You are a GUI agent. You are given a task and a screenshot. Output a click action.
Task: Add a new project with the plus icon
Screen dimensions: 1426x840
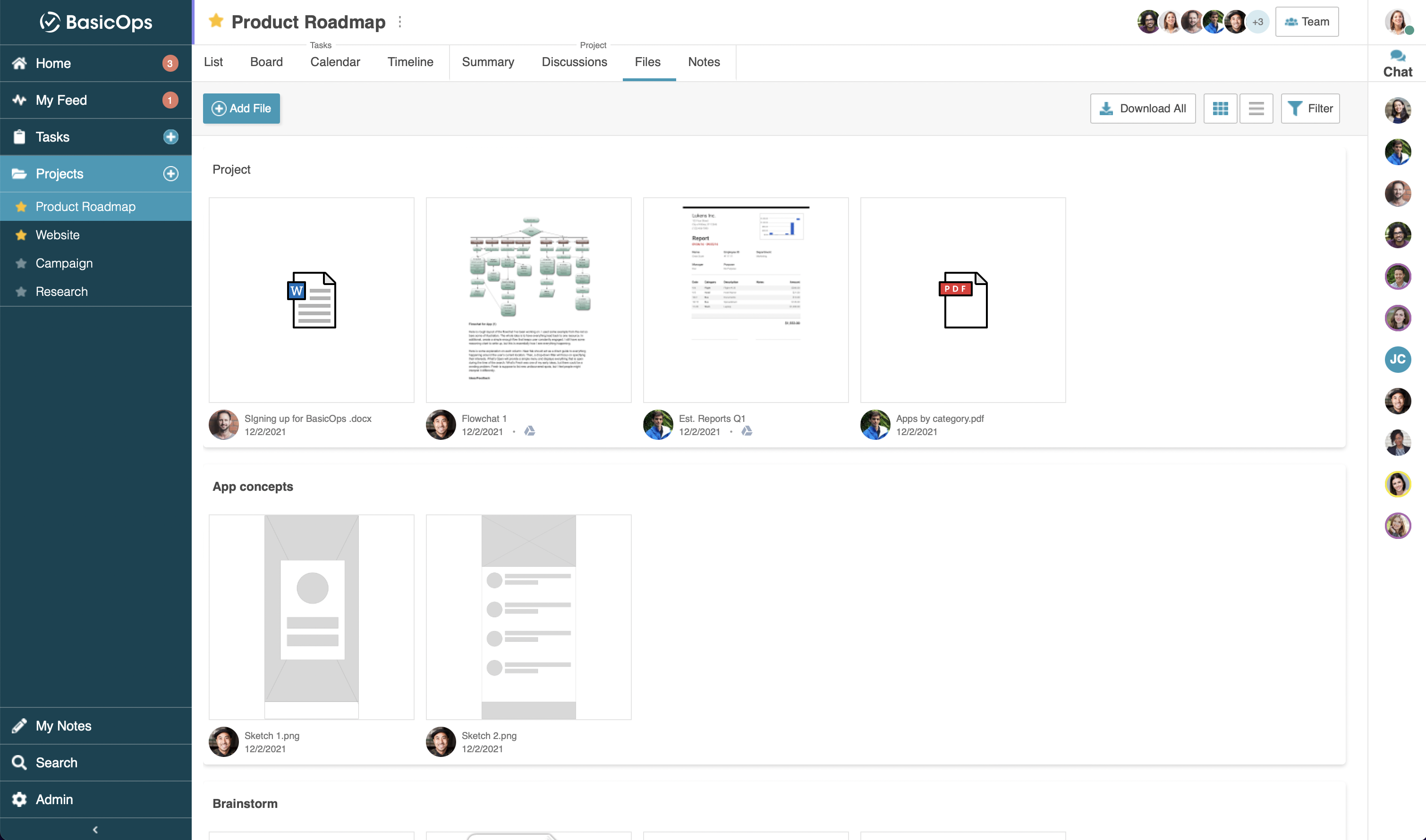[x=170, y=174]
